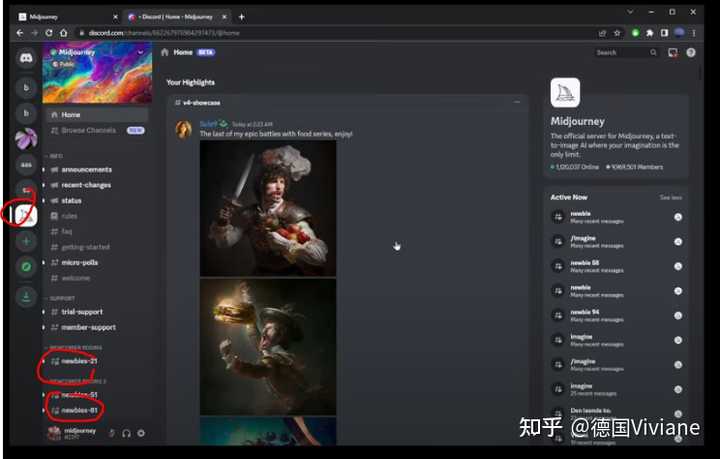Jump to newbie 94 using its row icon

(x=678, y=315)
